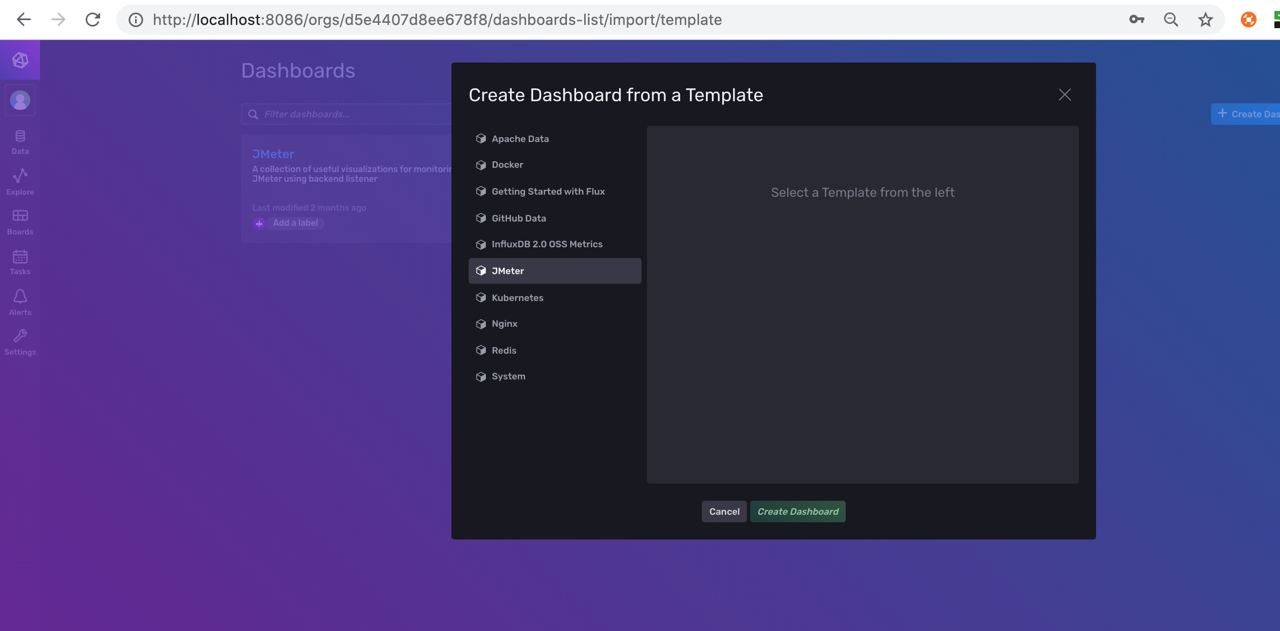Select the GitHub Data template
Screen dimensions: 1280x631
pos(555,218)
